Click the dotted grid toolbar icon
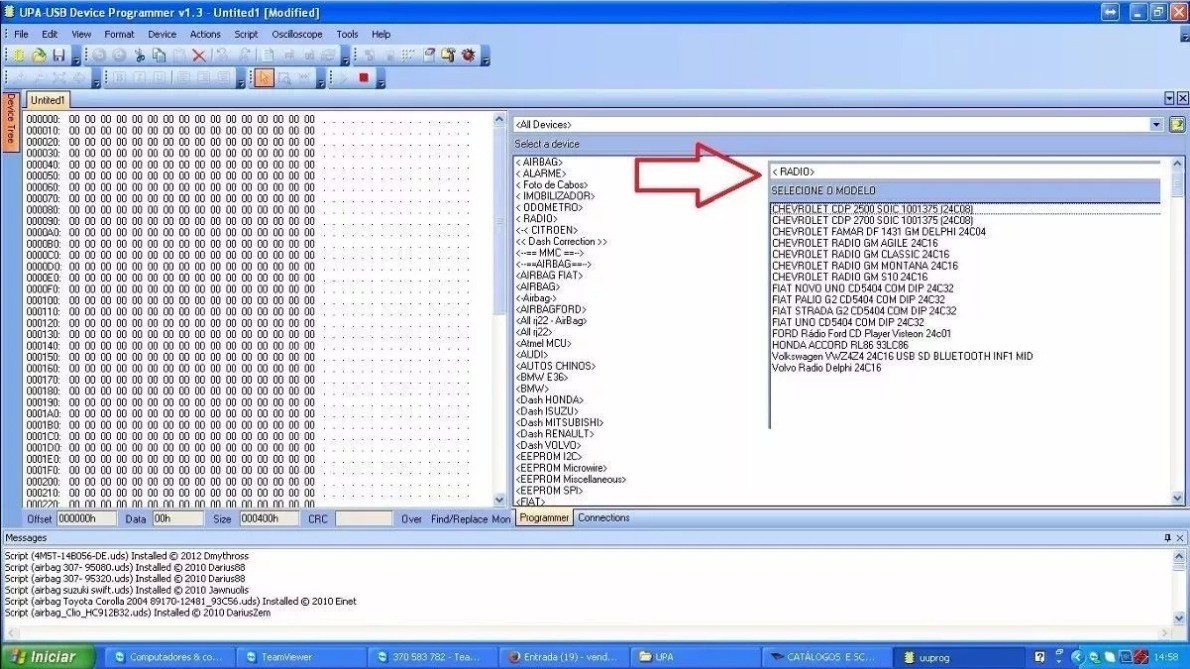 click(408, 55)
